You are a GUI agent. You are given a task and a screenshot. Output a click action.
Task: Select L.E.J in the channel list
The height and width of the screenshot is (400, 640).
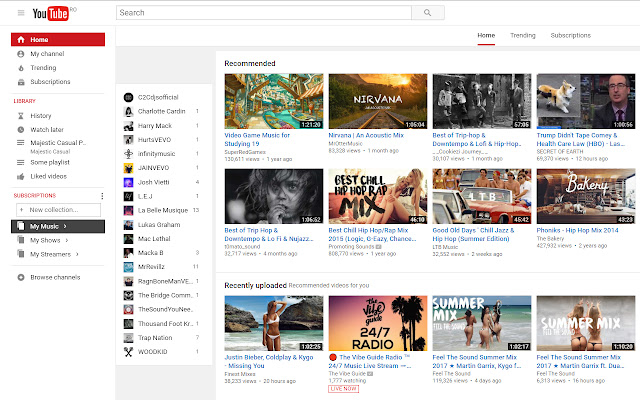(x=145, y=196)
